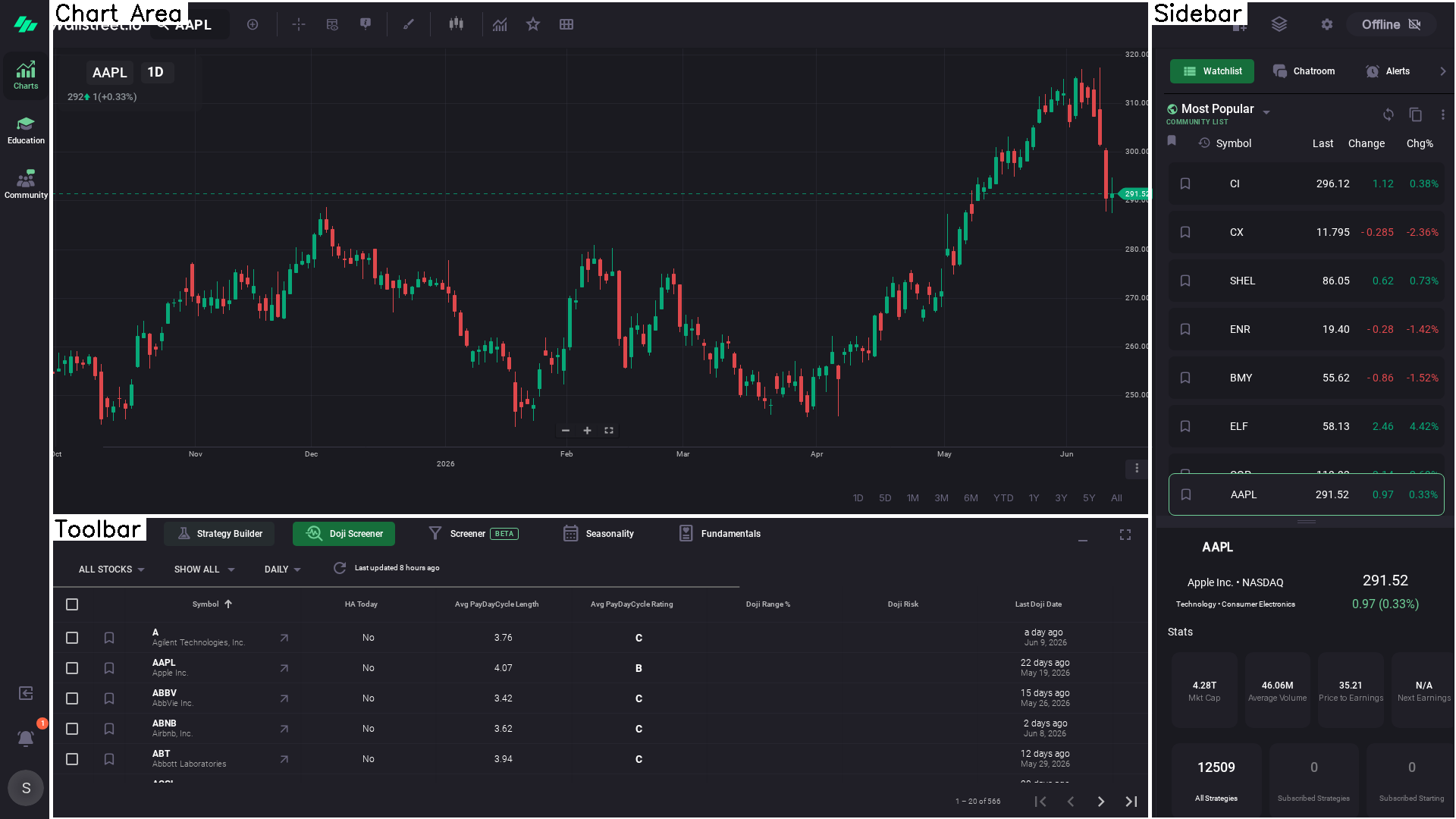The image size is (1456, 819).
Task: Select the drawing brush tool
Action: coord(409,24)
